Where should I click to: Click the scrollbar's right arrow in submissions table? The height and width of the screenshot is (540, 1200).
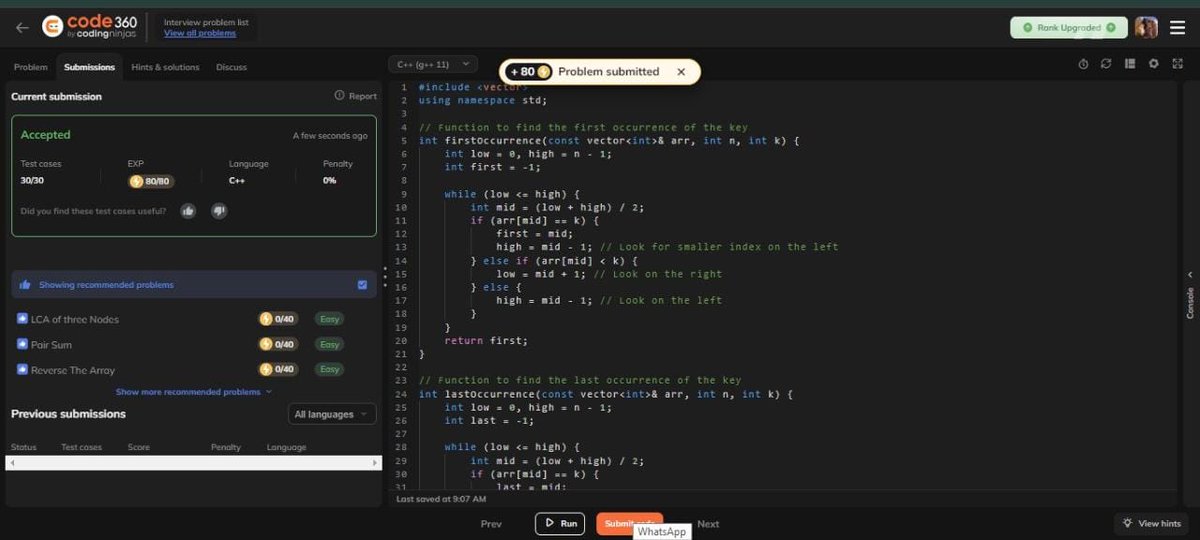tap(376, 463)
